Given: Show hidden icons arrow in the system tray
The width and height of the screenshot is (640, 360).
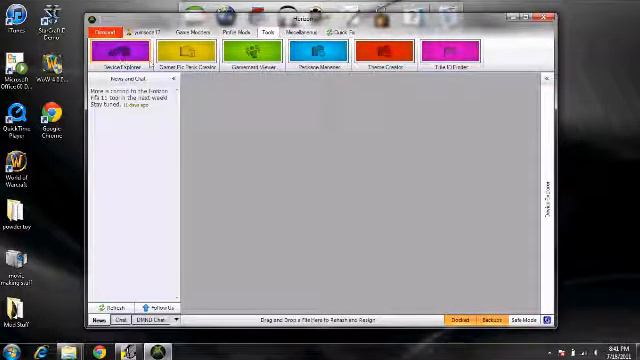Looking at the screenshot, I should [550, 353].
